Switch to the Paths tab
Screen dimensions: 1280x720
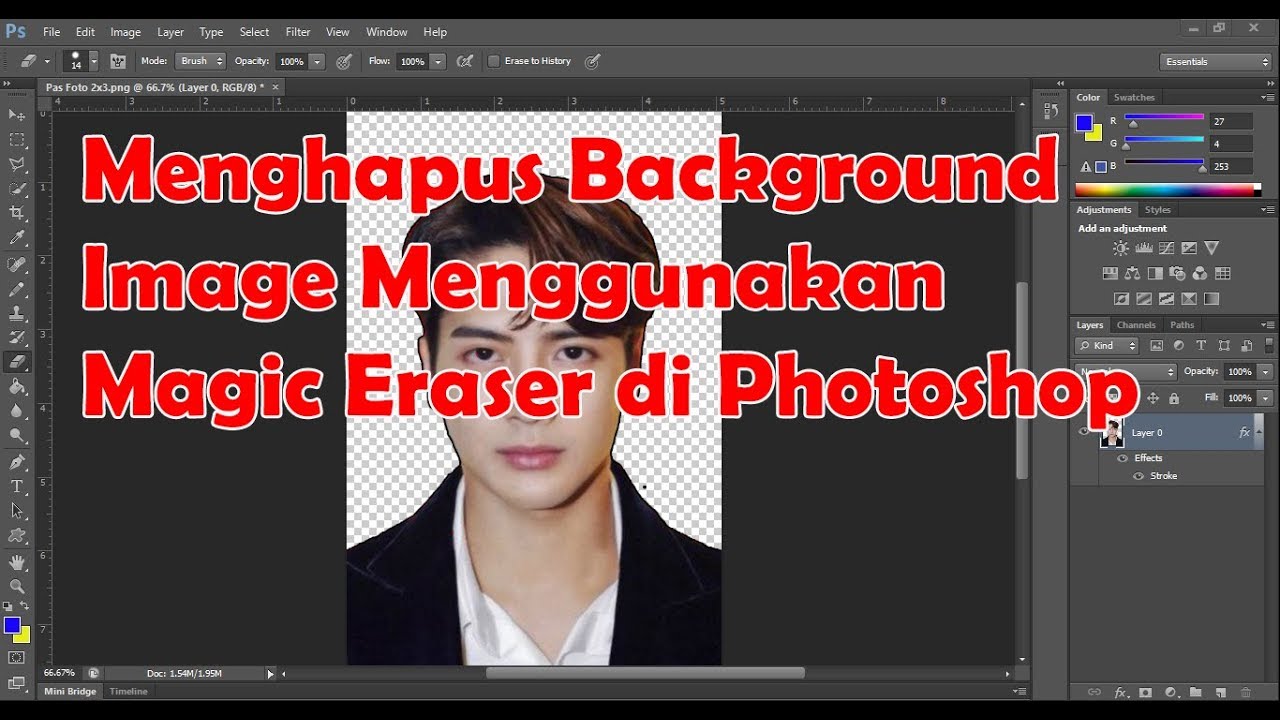pos(1182,325)
